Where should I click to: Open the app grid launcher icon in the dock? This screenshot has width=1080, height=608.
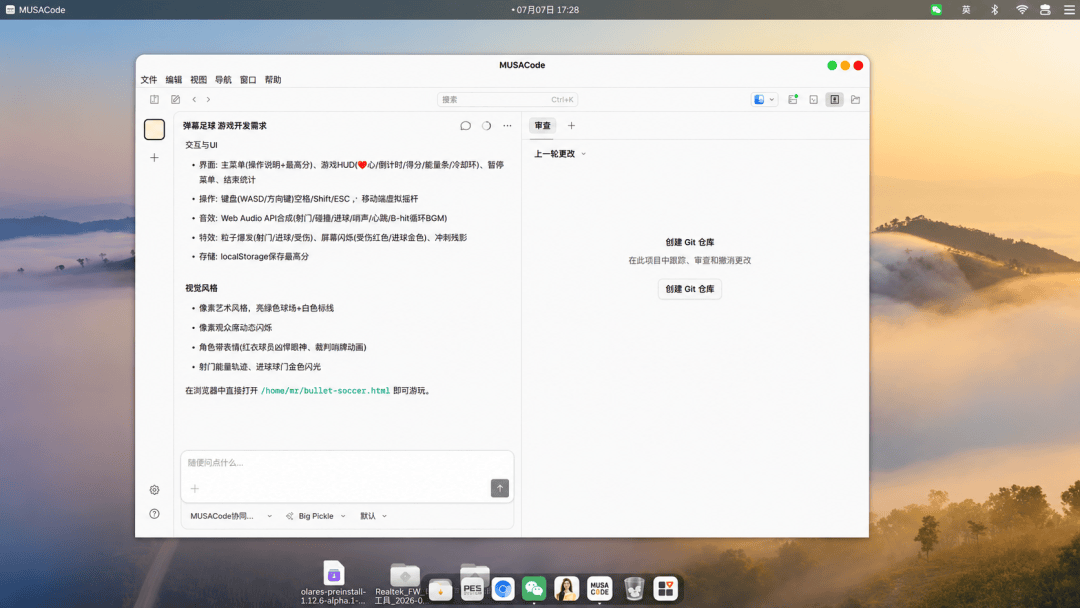coord(665,589)
